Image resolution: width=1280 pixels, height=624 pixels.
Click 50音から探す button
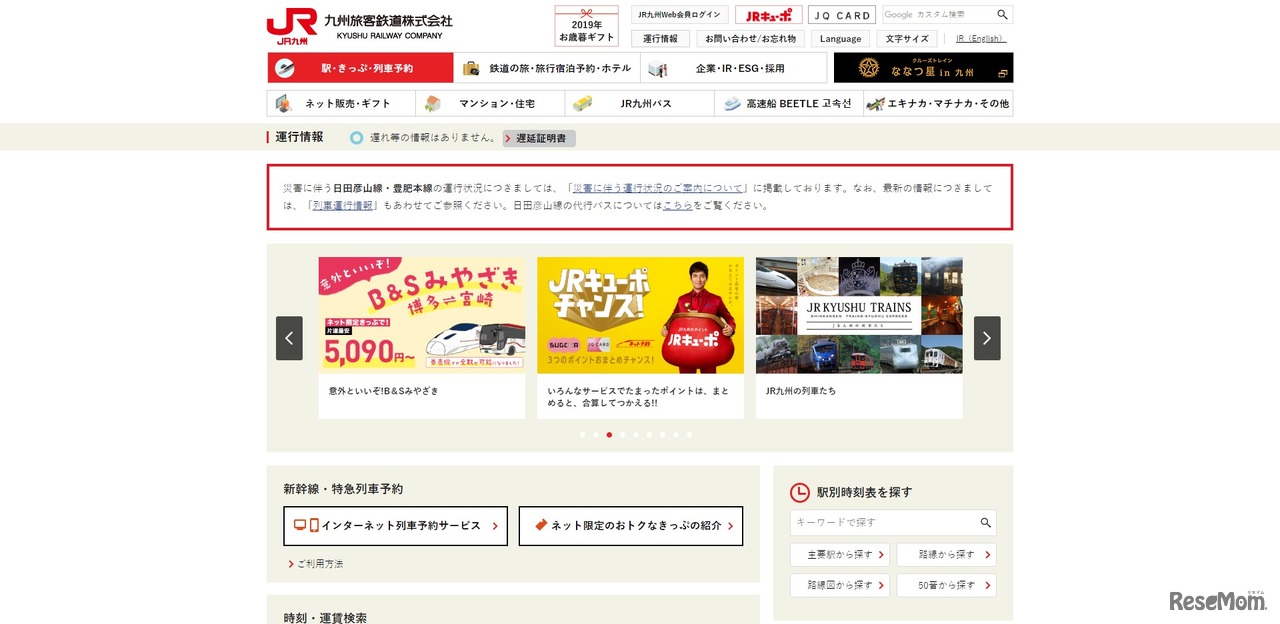click(x=946, y=586)
